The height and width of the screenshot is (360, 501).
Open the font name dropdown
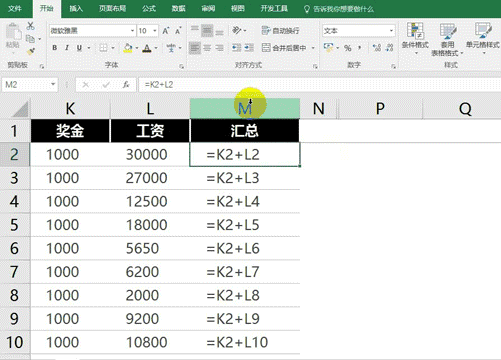coord(132,31)
